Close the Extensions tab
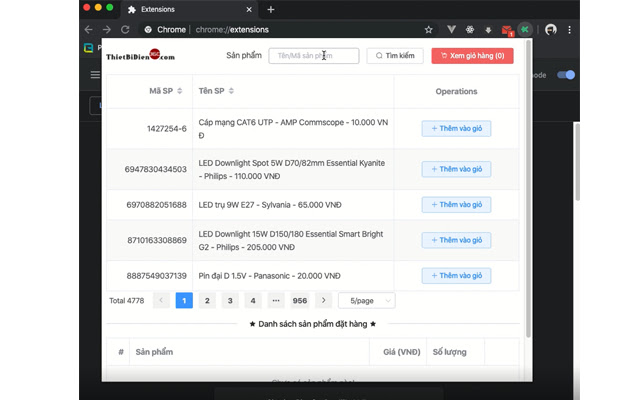640x400 pixels. click(x=249, y=9)
